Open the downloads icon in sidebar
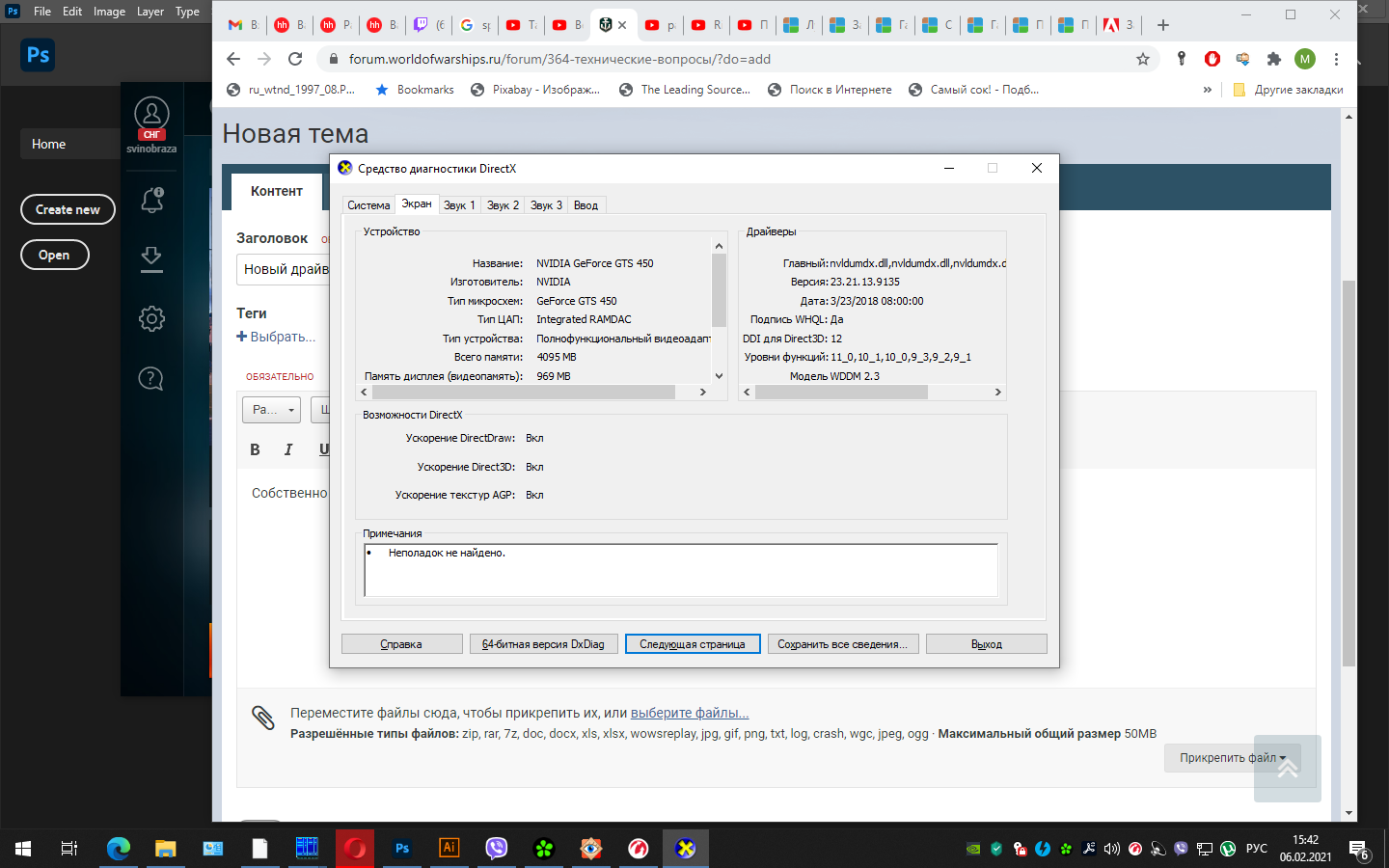 pos(151,259)
